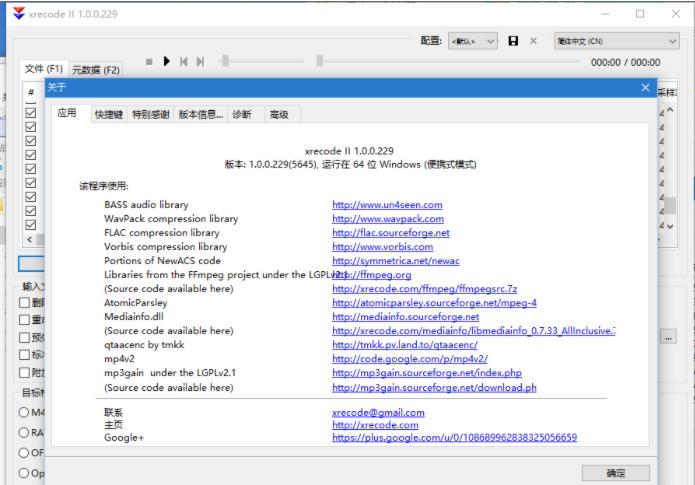Click the xrecode II app logo icon
Image resolution: width=695 pixels, height=485 pixels.
[19, 14]
